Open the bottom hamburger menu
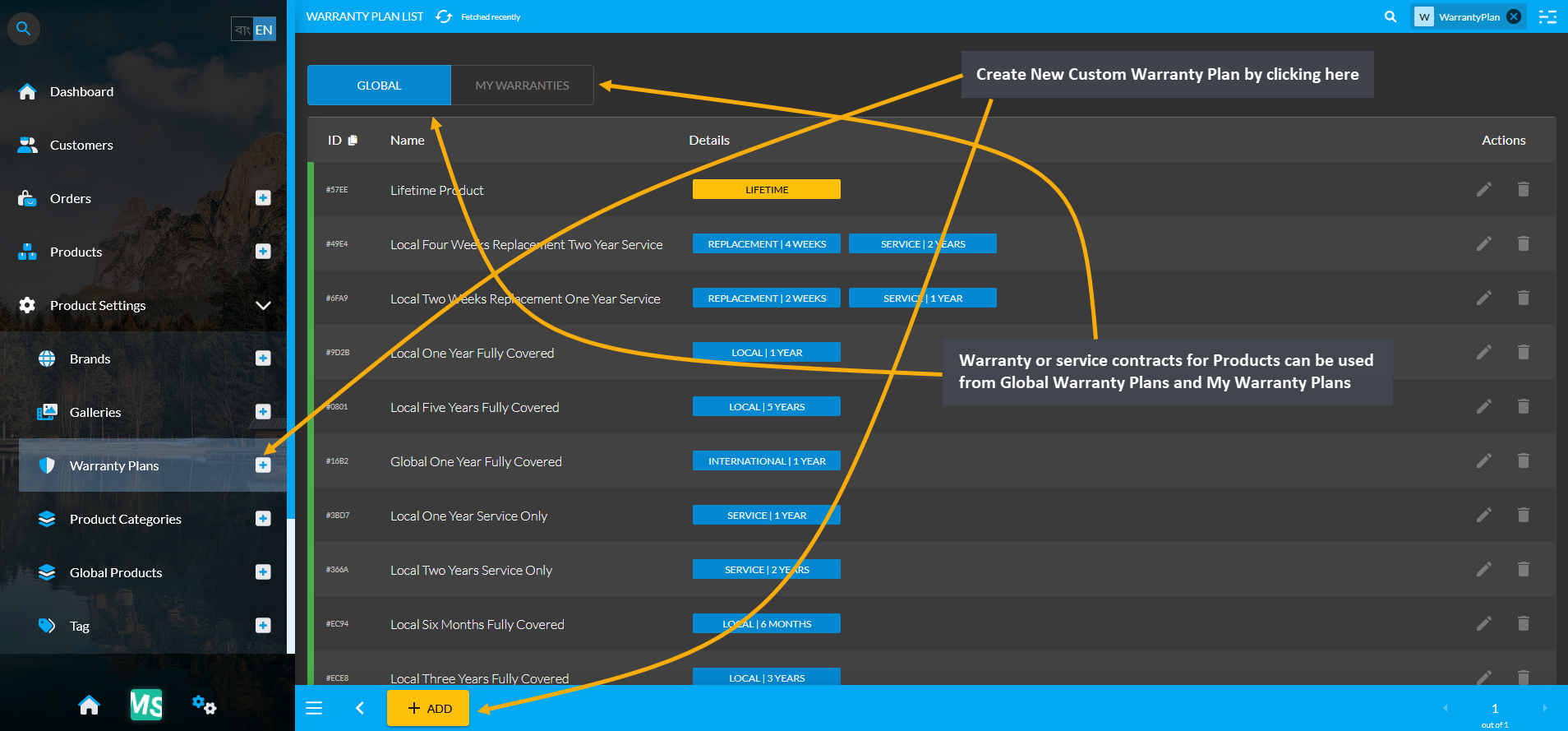This screenshot has width=1568, height=731. [314, 708]
